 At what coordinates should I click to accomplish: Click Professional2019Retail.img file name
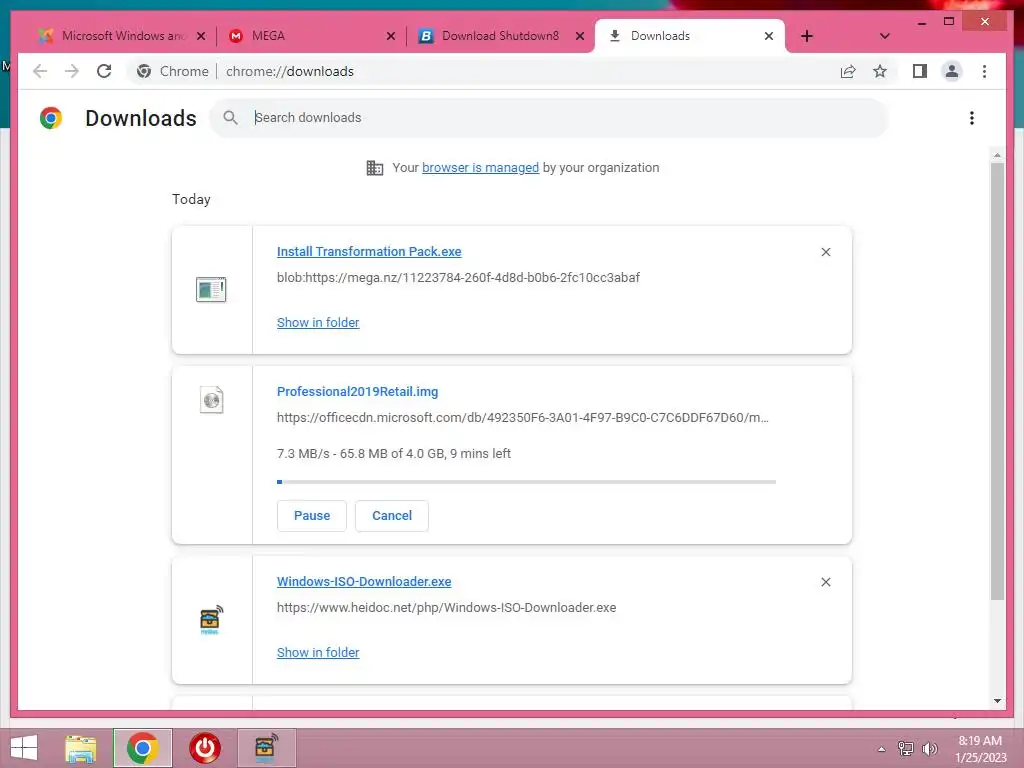[357, 392]
